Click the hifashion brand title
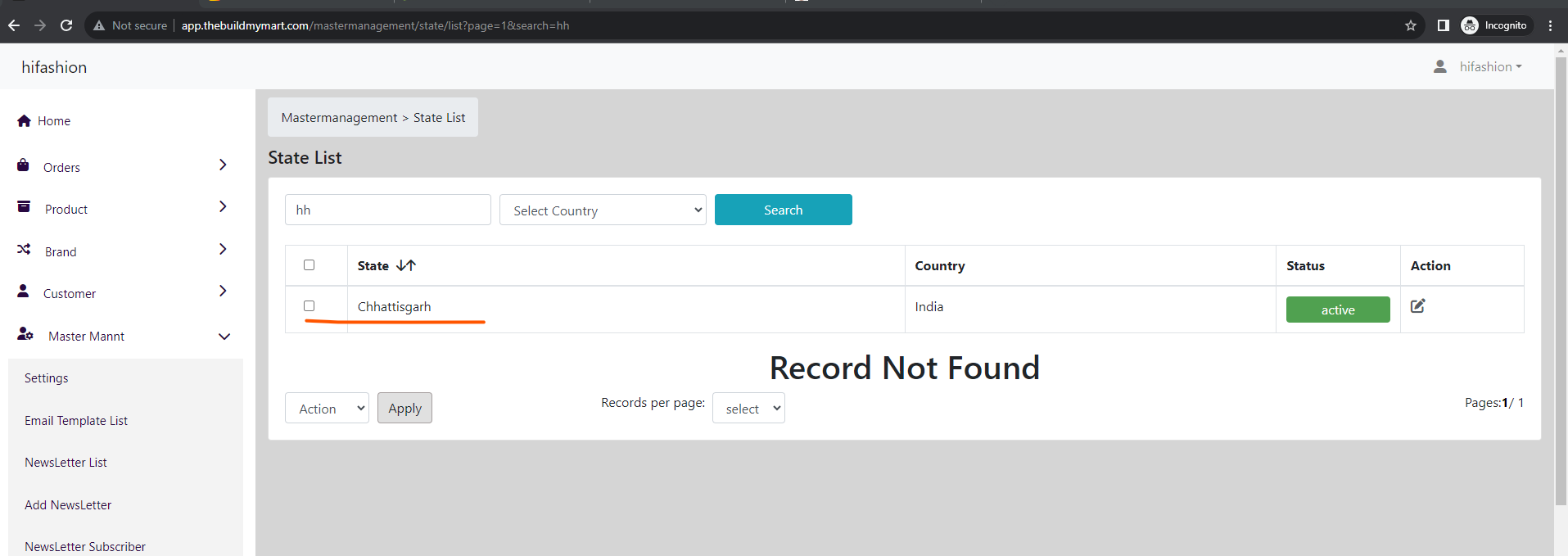The width and height of the screenshot is (1568, 556). 54,67
